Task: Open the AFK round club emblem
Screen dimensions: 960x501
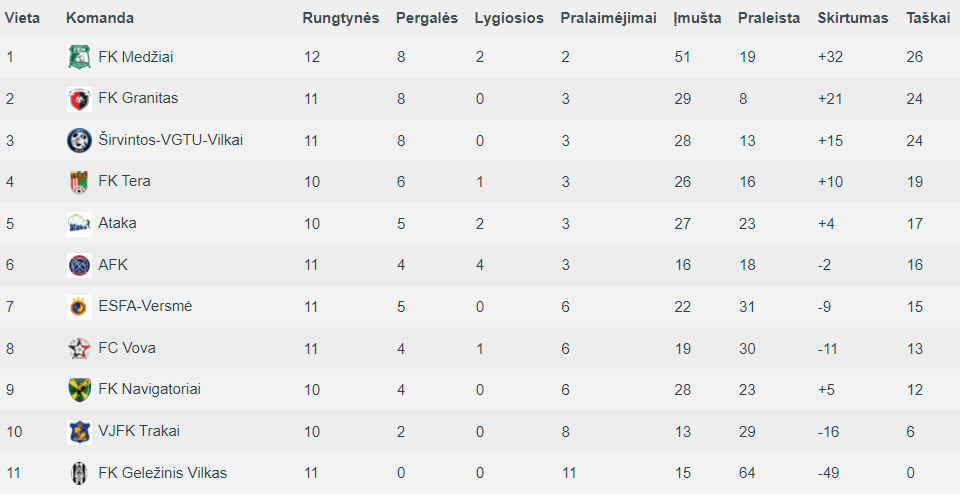Action: coord(79,265)
